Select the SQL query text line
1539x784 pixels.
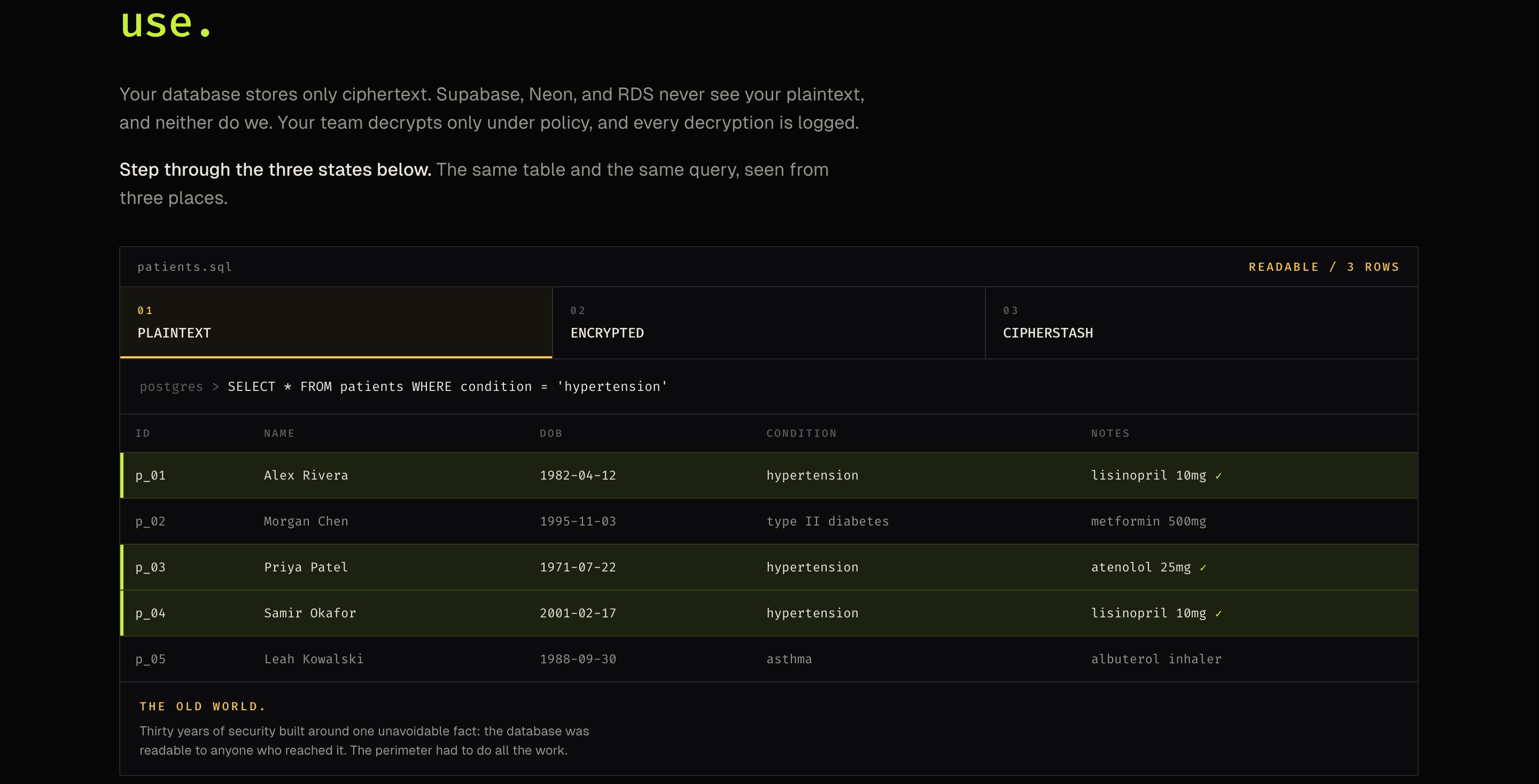point(447,386)
